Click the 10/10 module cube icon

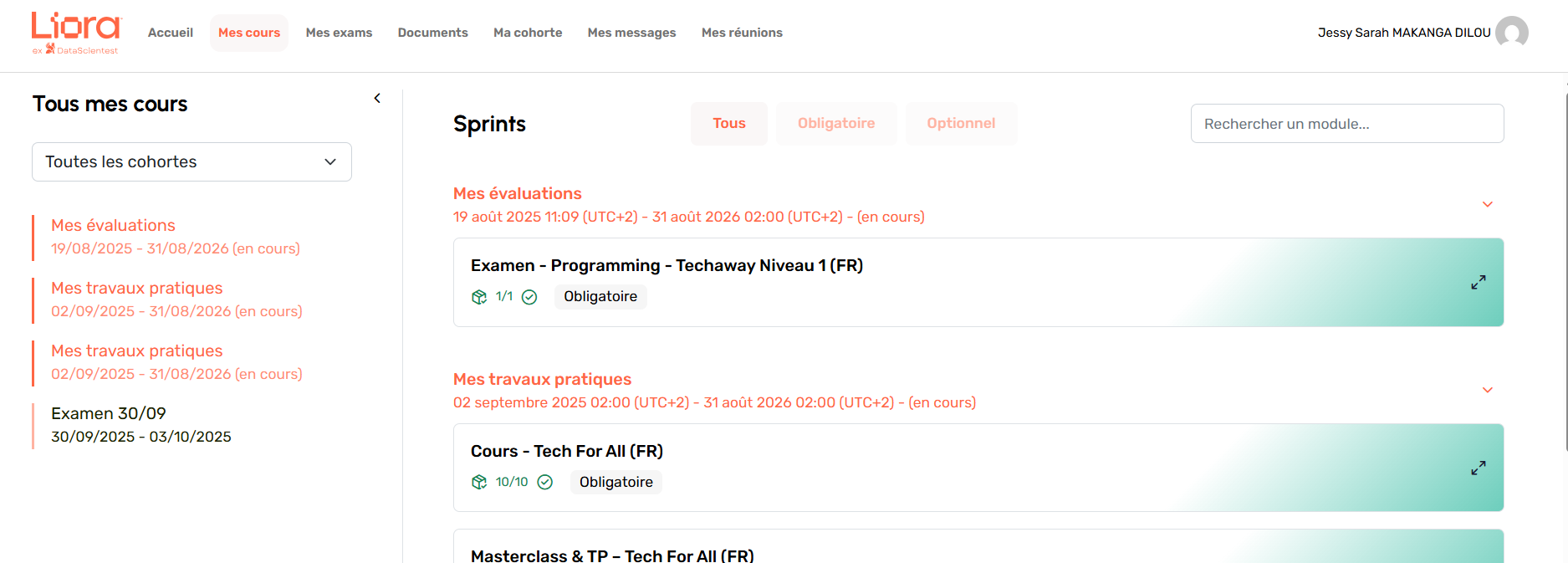click(x=479, y=483)
